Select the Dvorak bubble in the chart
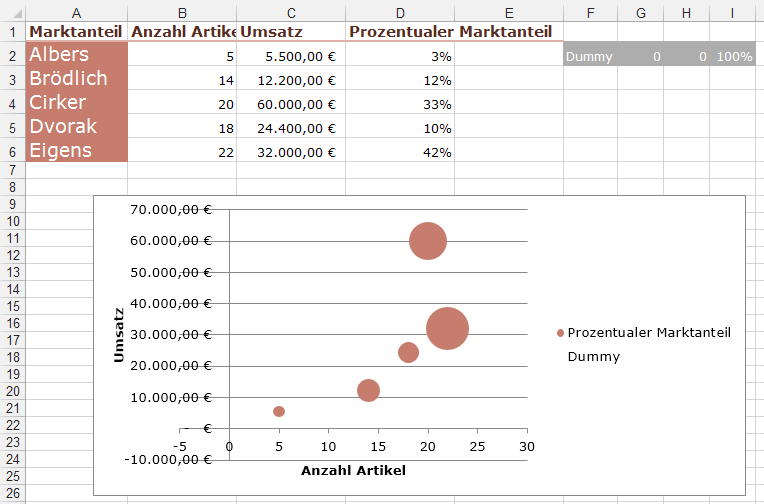Screen dimensions: 764x504 [408, 352]
